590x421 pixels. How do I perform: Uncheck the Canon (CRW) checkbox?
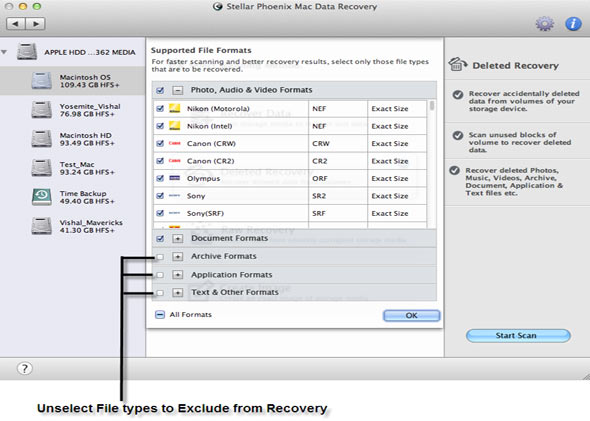pyautogui.click(x=160, y=143)
